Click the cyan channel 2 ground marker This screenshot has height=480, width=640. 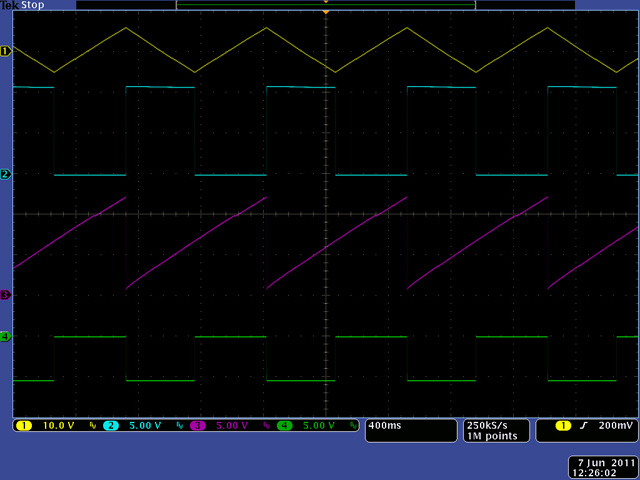tap(5, 175)
